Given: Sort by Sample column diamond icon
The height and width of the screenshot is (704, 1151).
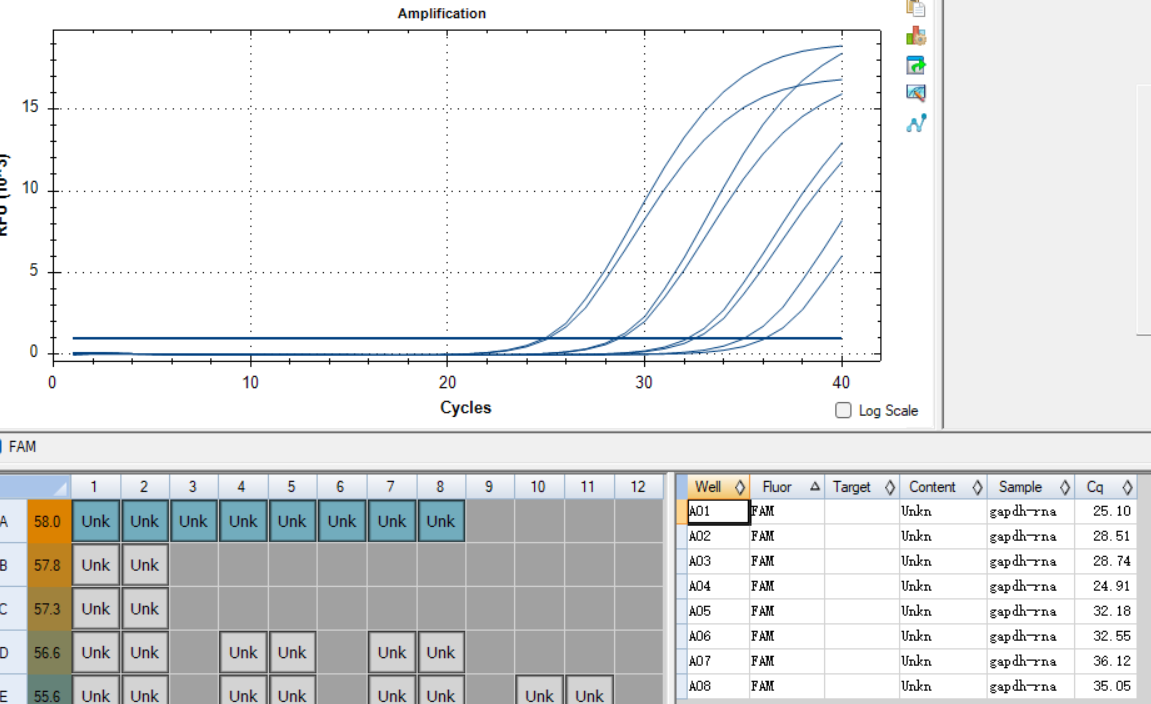Looking at the screenshot, I should 1064,487.
